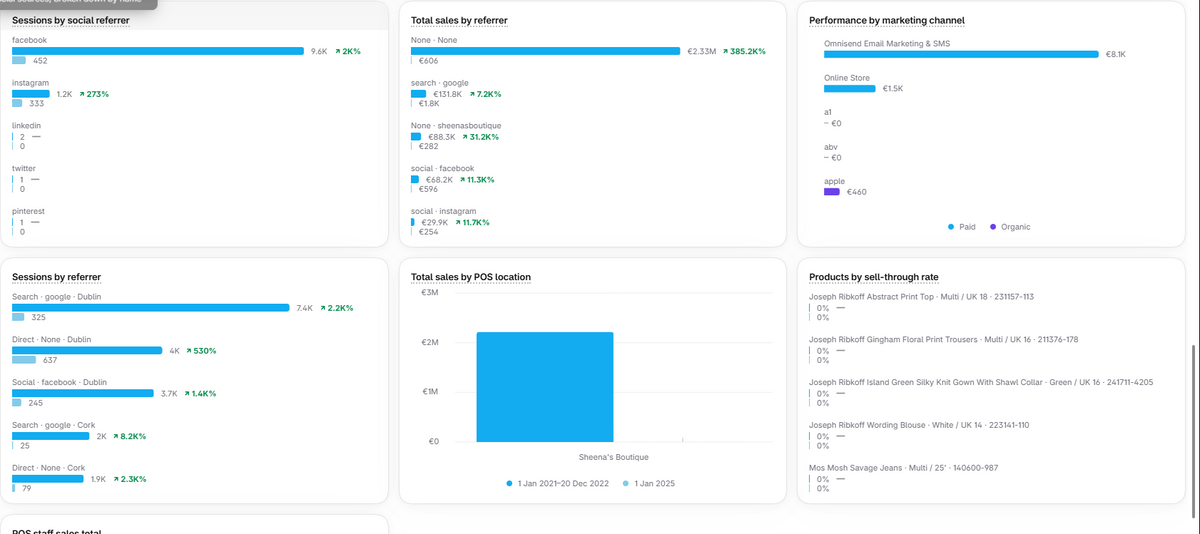Click the 637 comparison value under Direct Dublin
The image size is (1200, 534).
click(50, 361)
